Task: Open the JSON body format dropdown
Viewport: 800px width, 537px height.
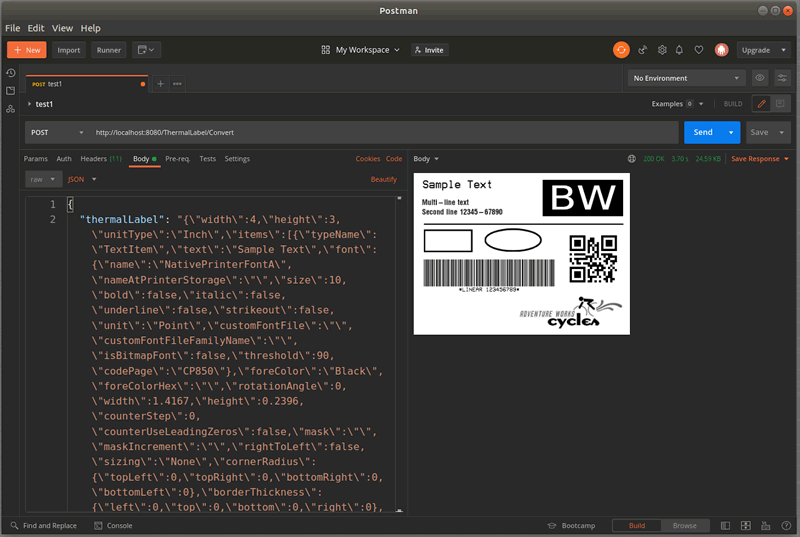Action: [x=81, y=180]
